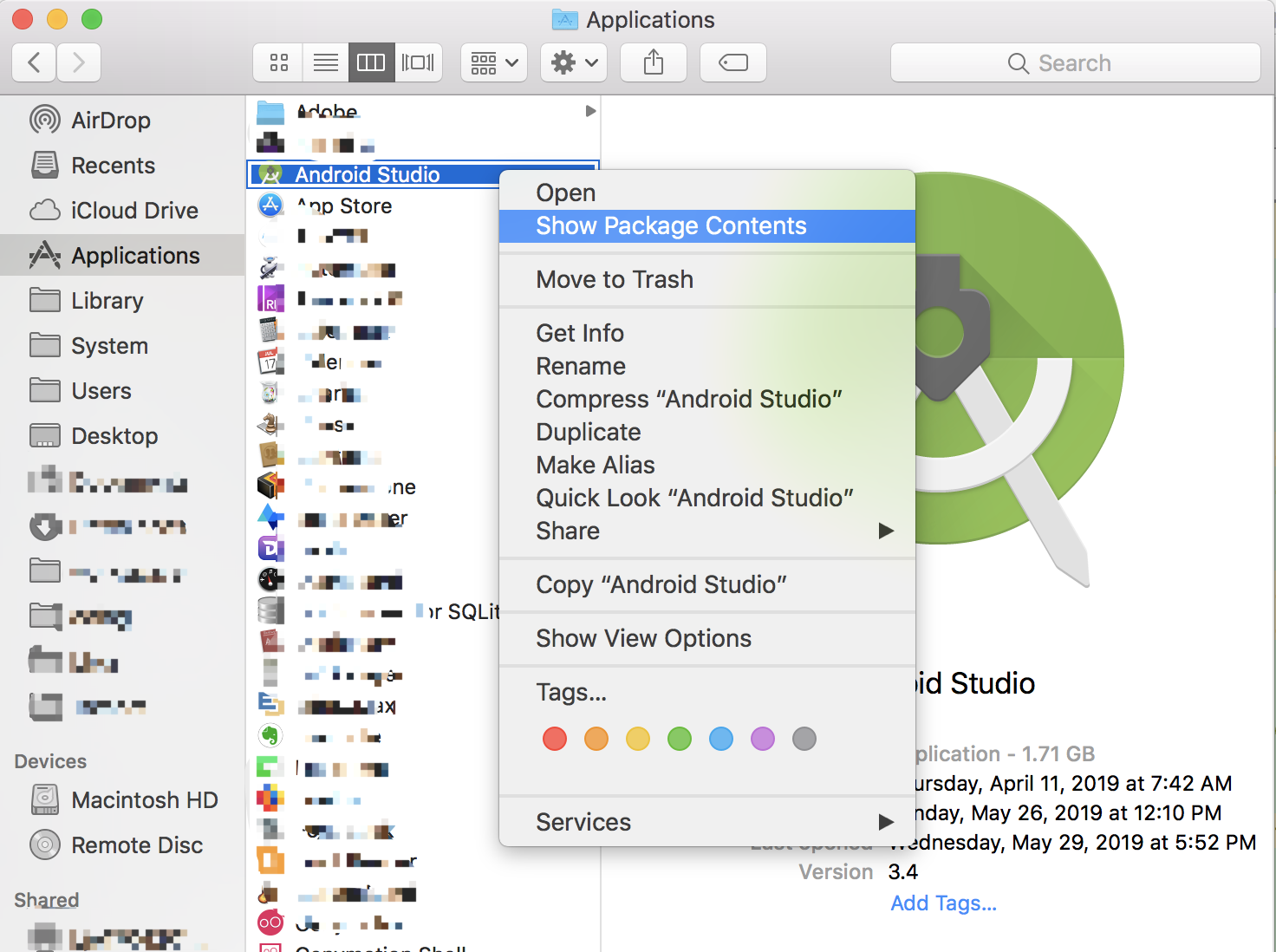Choose Make Alias
This screenshot has width=1276, height=952.
click(707, 465)
